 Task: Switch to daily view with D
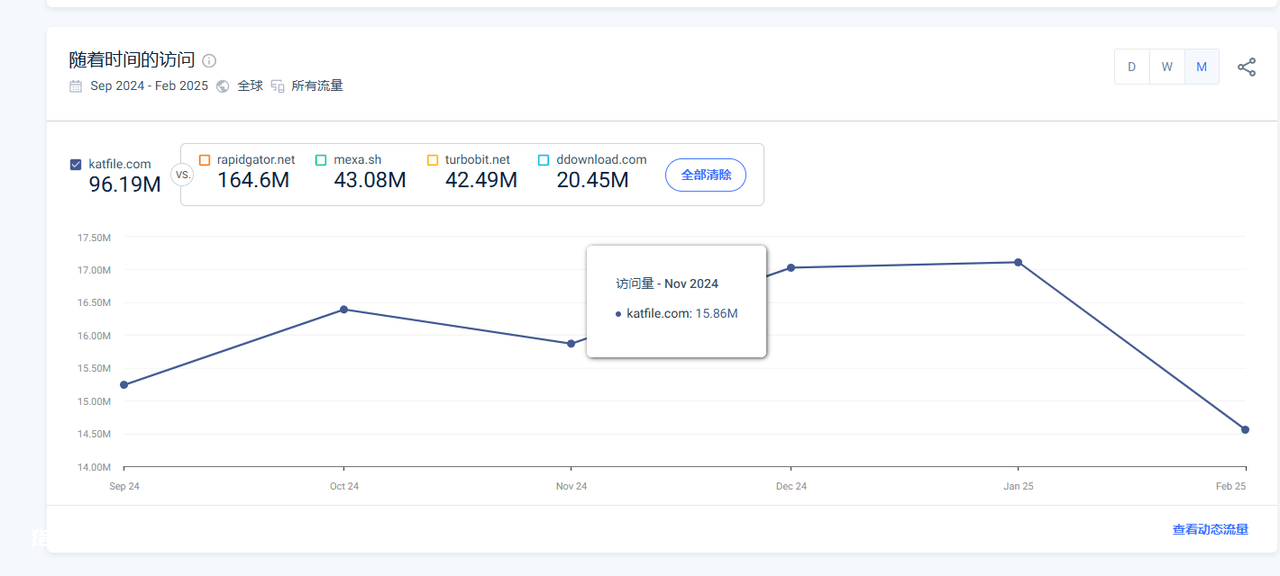[x=1132, y=67]
